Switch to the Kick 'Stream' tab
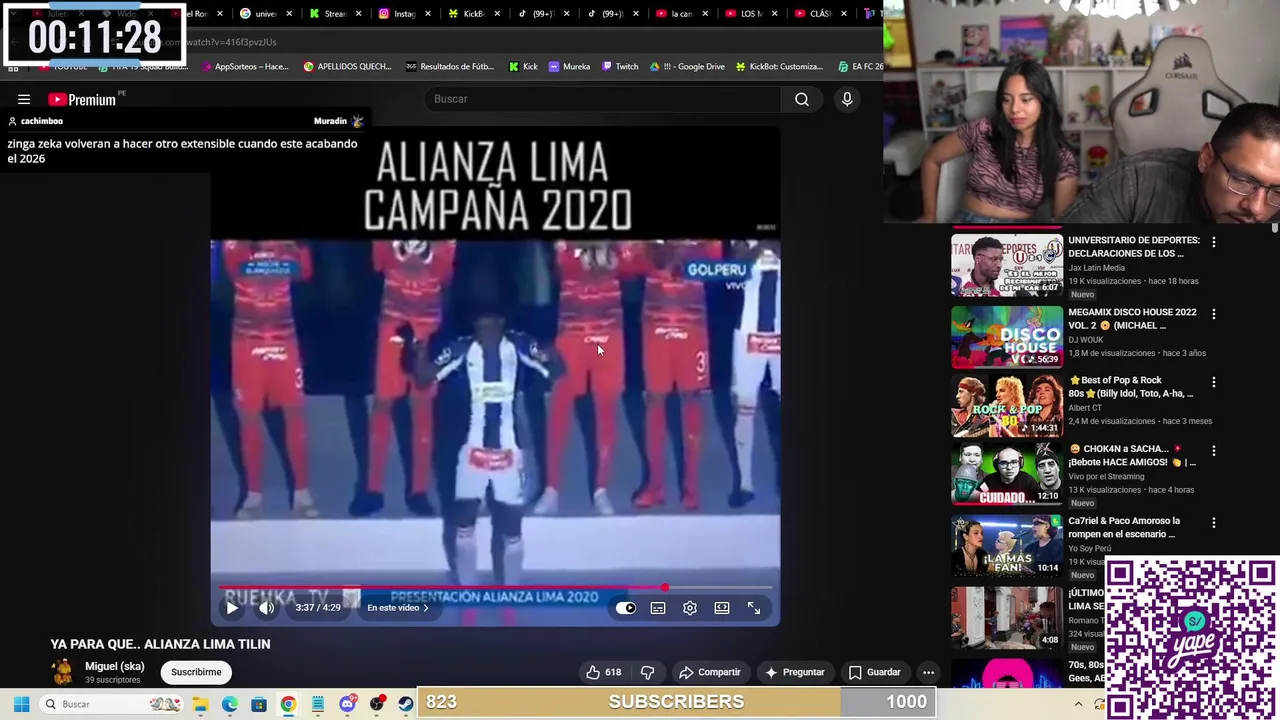1280x720 pixels. (x=334, y=14)
